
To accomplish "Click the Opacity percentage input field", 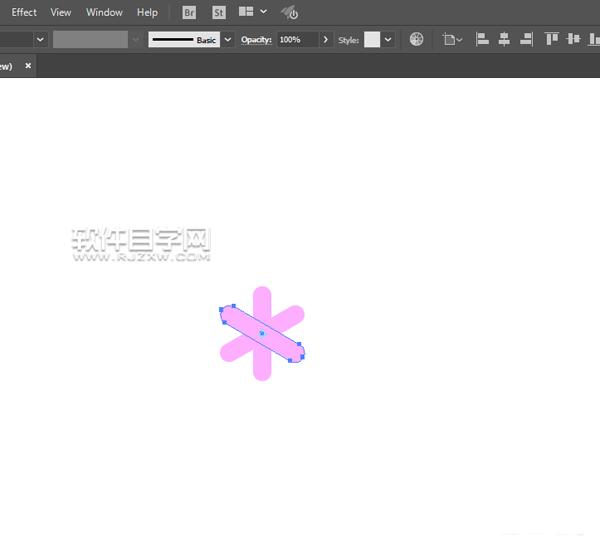I will [x=296, y=40].
